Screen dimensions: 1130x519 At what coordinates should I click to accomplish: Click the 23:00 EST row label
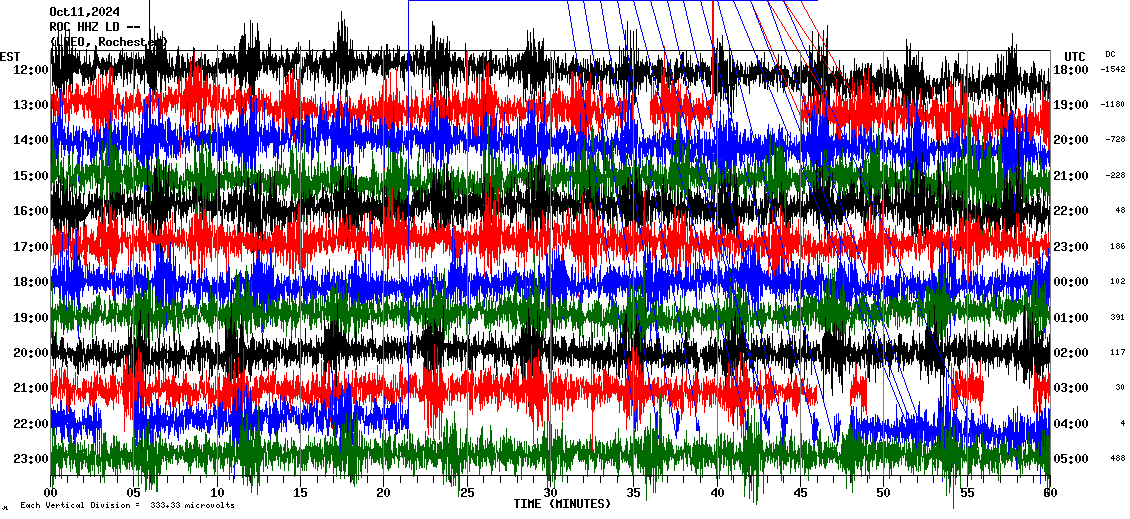pyautogui.click(x=33, y=459)
